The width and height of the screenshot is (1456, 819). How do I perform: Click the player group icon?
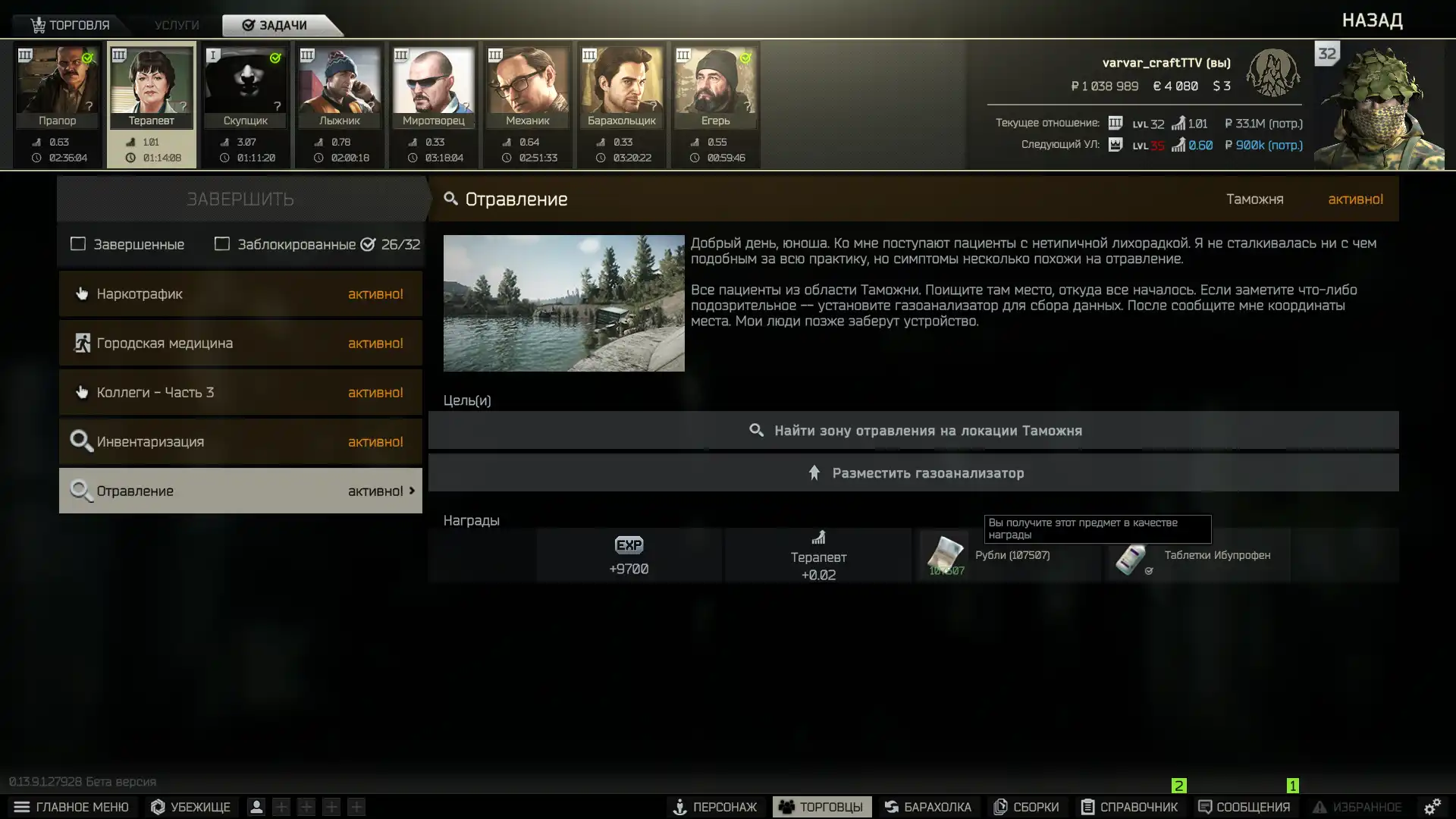(x=256, y=807)
